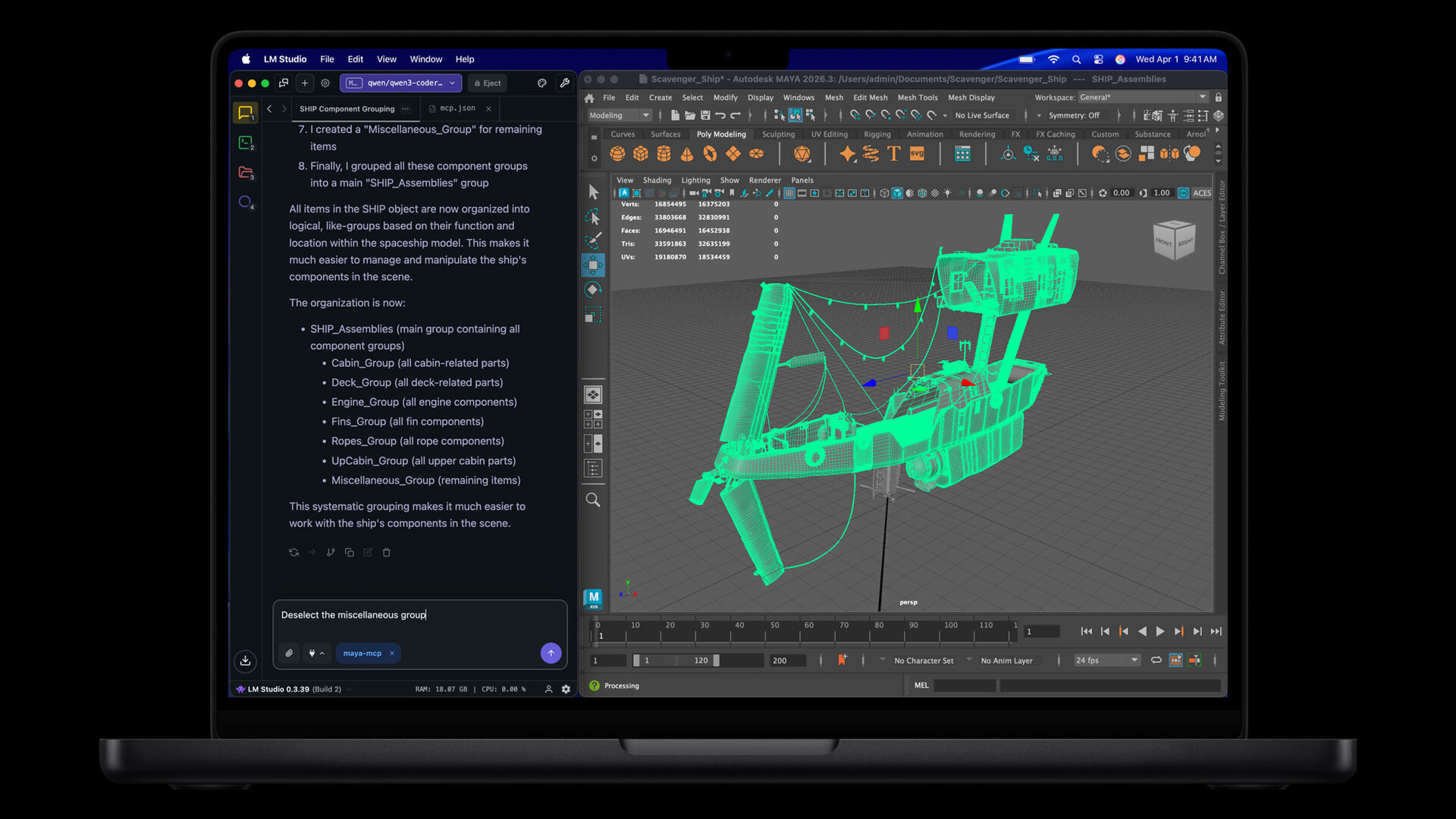
Task: Select the Paint Selection tool in toolbox
Action: click(593, 241)
